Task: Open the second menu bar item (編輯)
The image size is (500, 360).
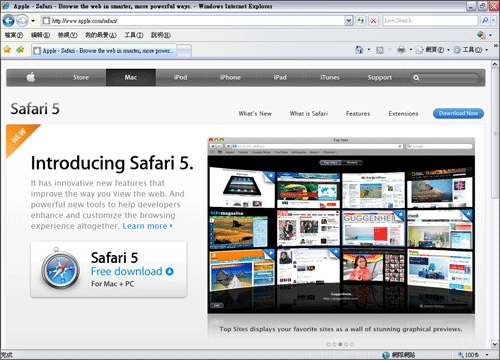Action: (x=40, y=35)
